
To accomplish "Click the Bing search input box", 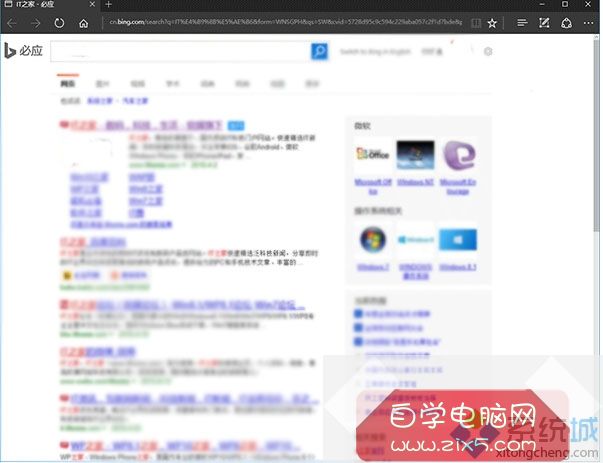I will 181,51.
